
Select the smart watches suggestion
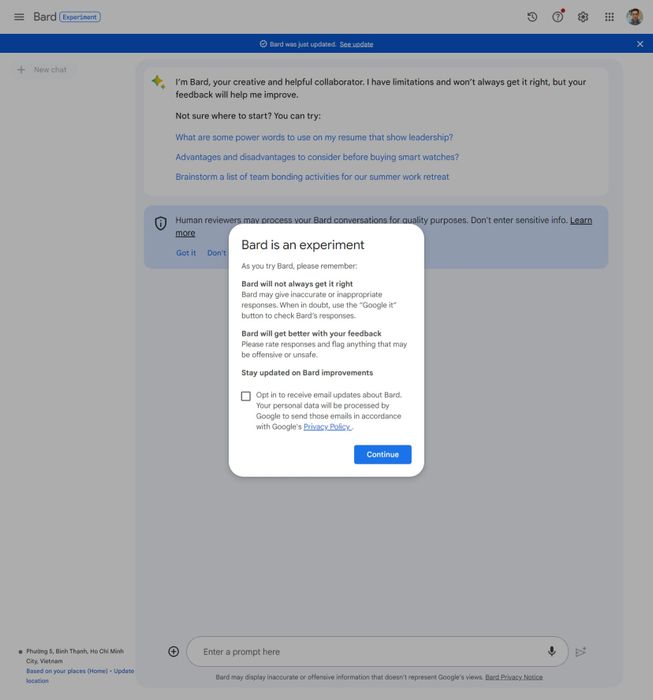pos(317,157)
